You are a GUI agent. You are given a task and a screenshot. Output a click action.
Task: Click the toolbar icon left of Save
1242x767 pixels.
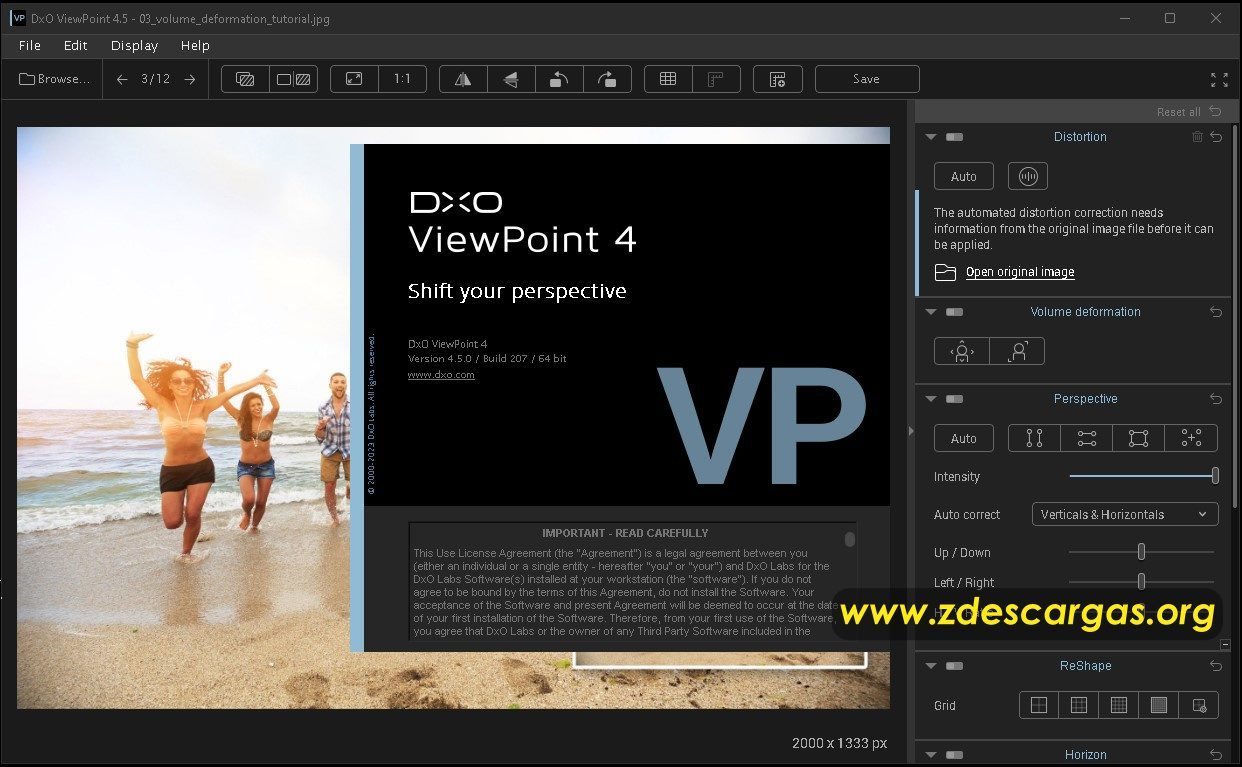tap(777, 79)
